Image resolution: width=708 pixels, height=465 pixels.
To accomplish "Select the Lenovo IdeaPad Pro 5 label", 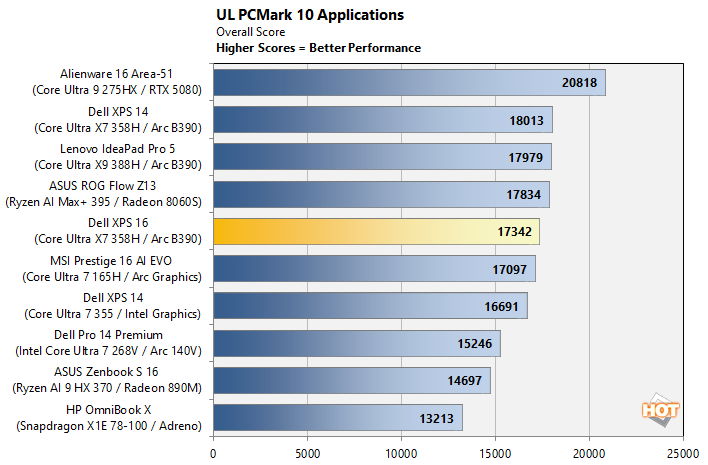I will click(x=117, y=149).
